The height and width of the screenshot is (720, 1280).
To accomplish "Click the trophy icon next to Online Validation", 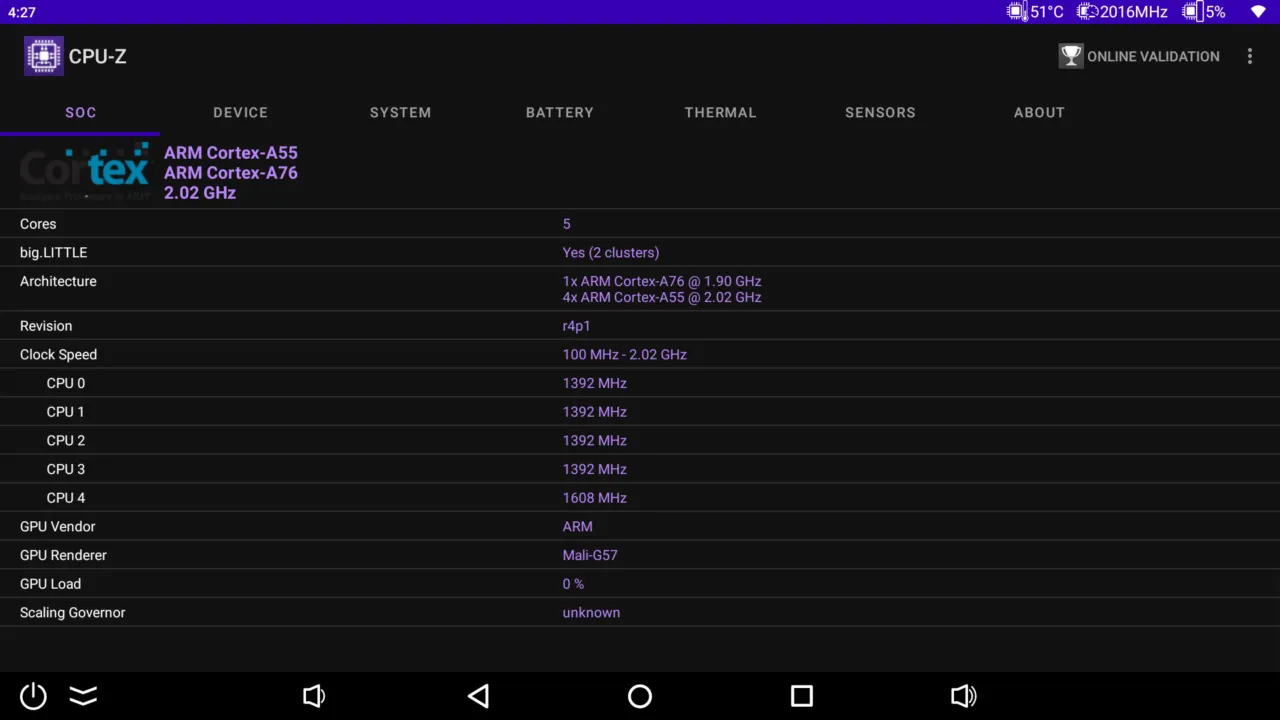I will click(x=1070, y=56).
